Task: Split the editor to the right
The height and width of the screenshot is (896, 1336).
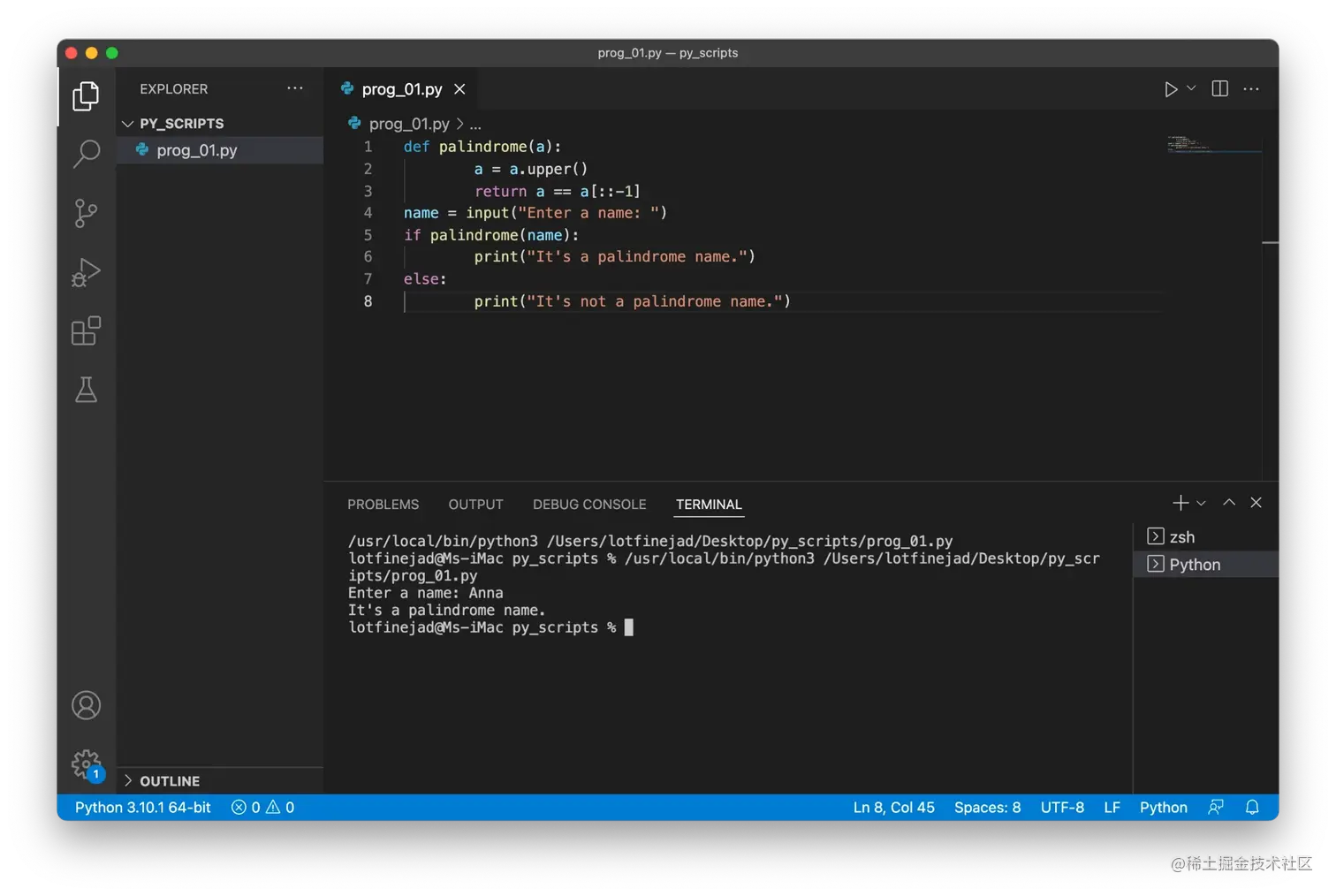Action: coord(1219,88)
